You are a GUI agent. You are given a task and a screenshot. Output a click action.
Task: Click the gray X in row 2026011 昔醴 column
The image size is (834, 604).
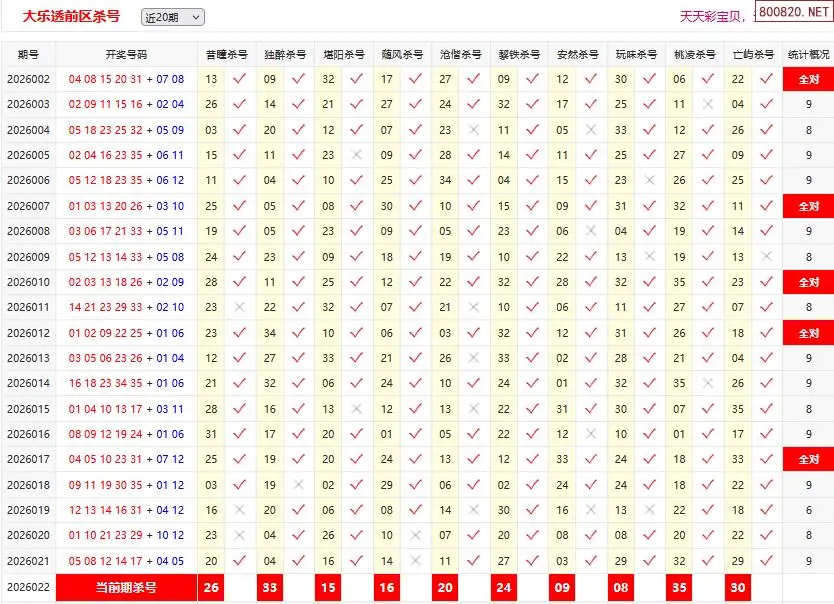(x=239, y=307)
